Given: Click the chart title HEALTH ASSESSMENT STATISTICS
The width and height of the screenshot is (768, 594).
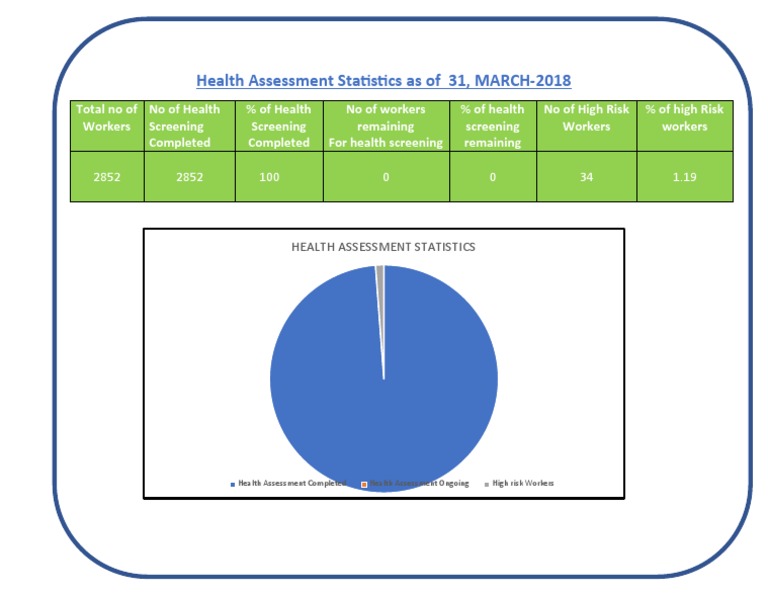Looking at the screenshot, I should (383, 247).
